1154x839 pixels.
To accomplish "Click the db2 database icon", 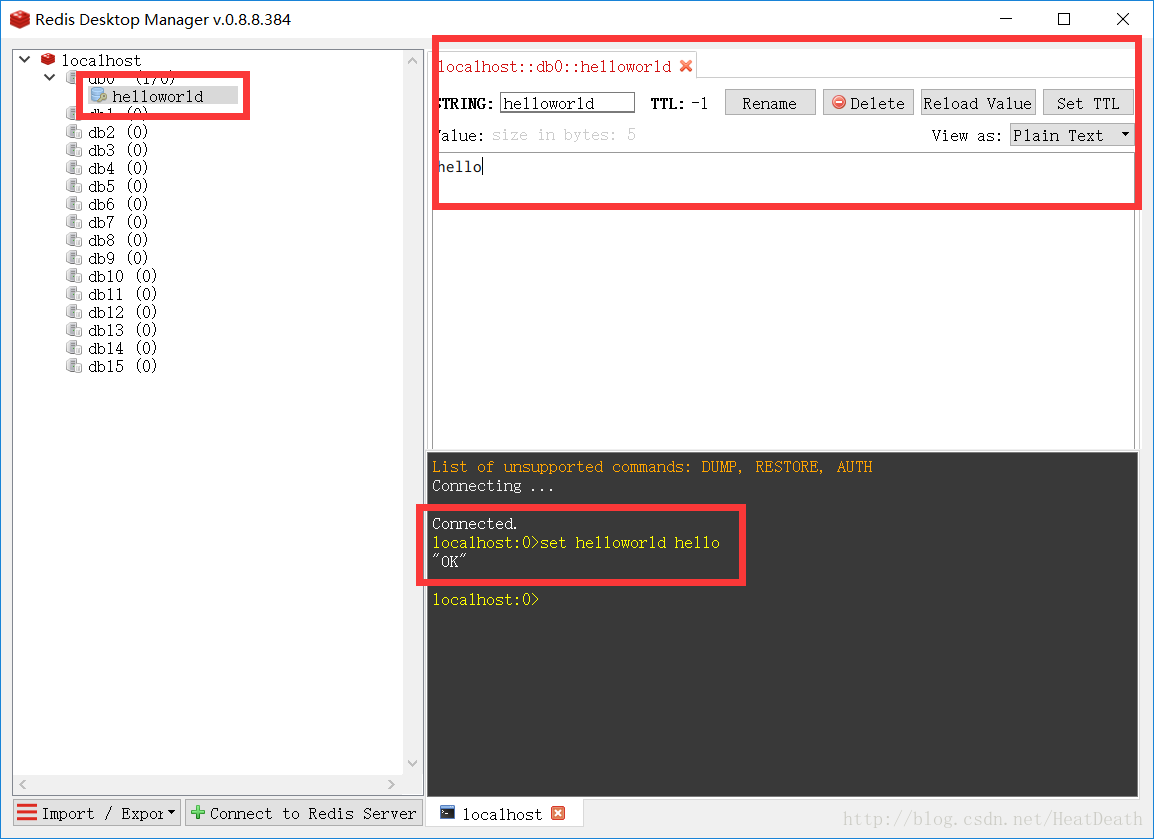I will 74,132.
